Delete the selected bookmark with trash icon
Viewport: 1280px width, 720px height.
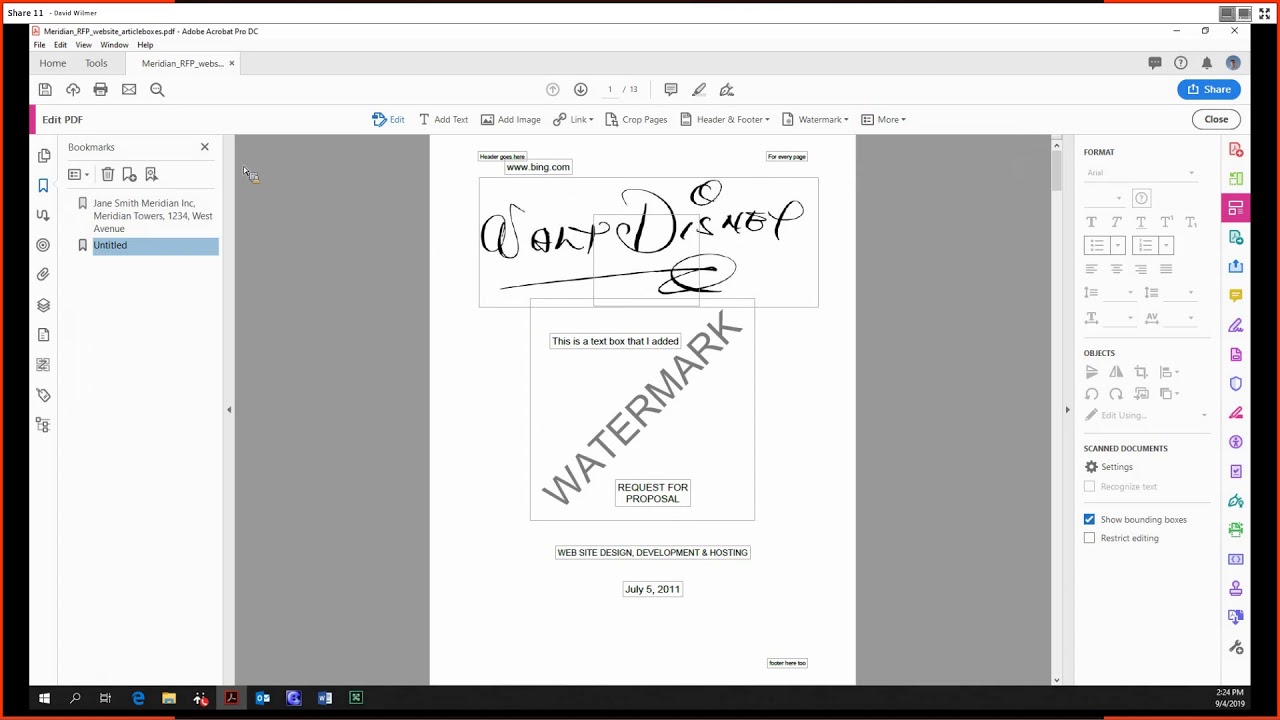pyautogui.click(x=108, y=174)
